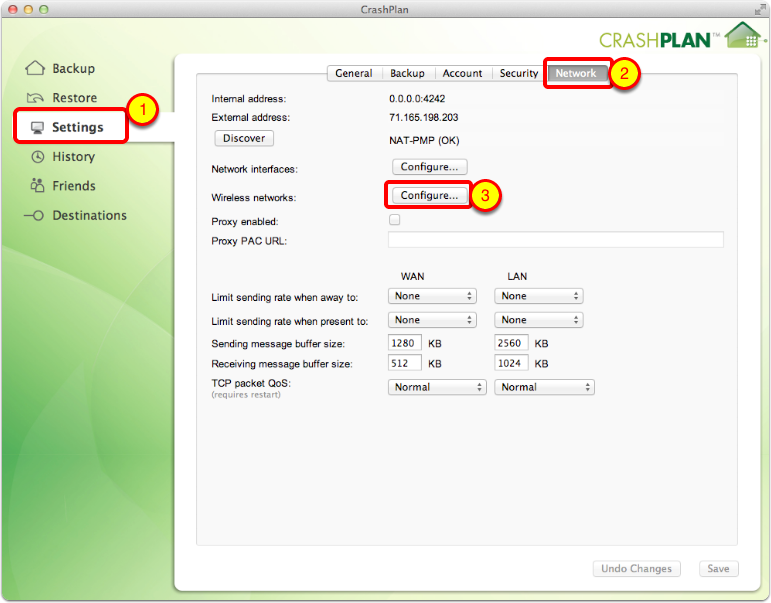Click Configure for Wireless networks
The height and width of the screenshot is (603, 771).
429,196
